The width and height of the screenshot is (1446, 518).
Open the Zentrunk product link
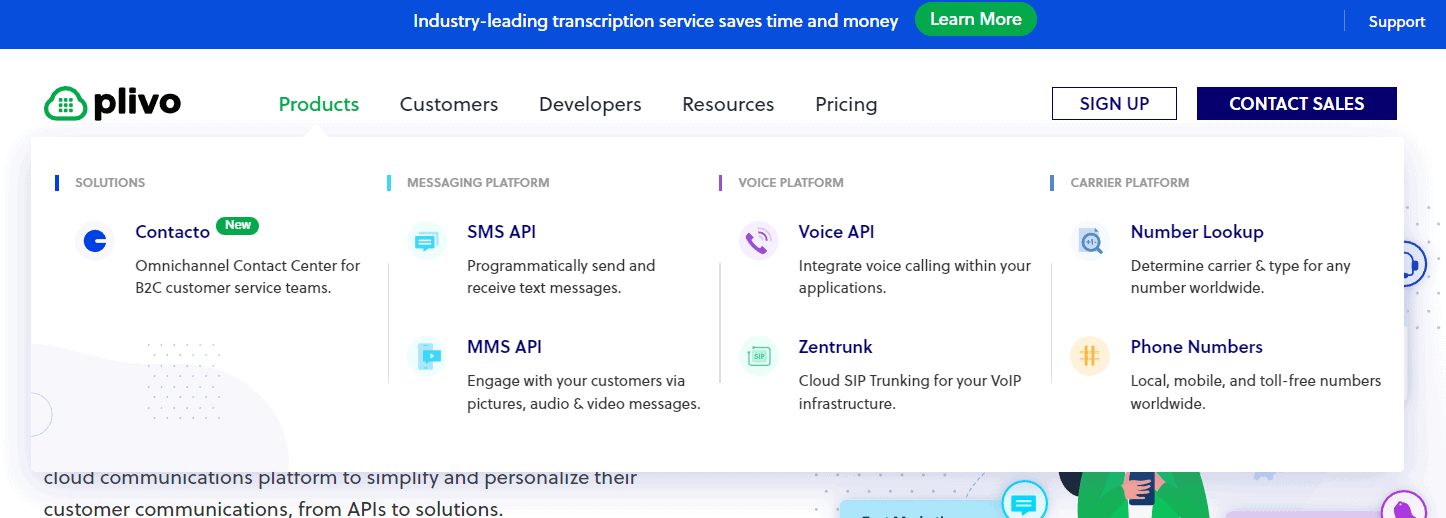coord(835,347)
